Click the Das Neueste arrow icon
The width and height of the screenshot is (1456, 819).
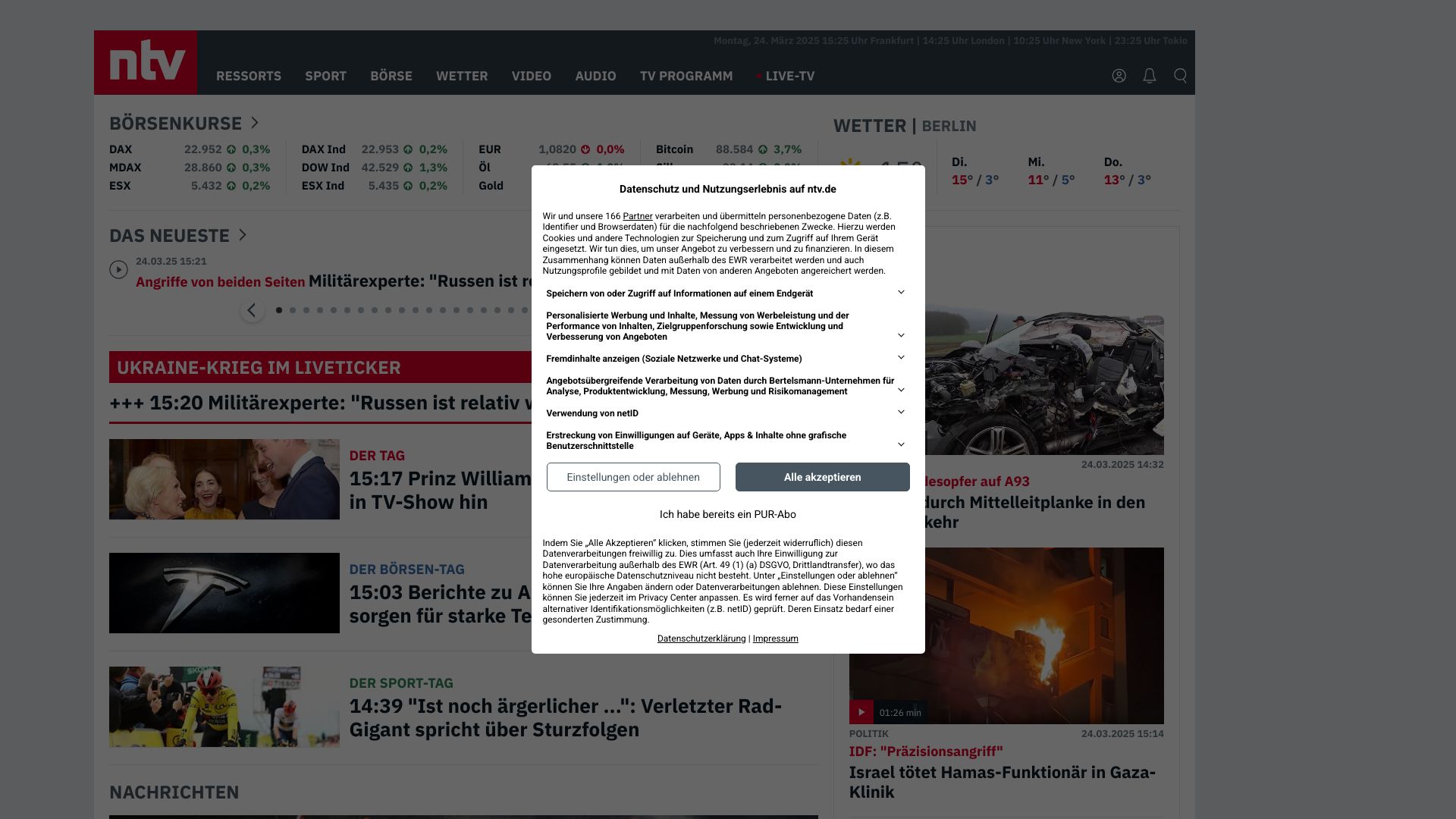243,235
